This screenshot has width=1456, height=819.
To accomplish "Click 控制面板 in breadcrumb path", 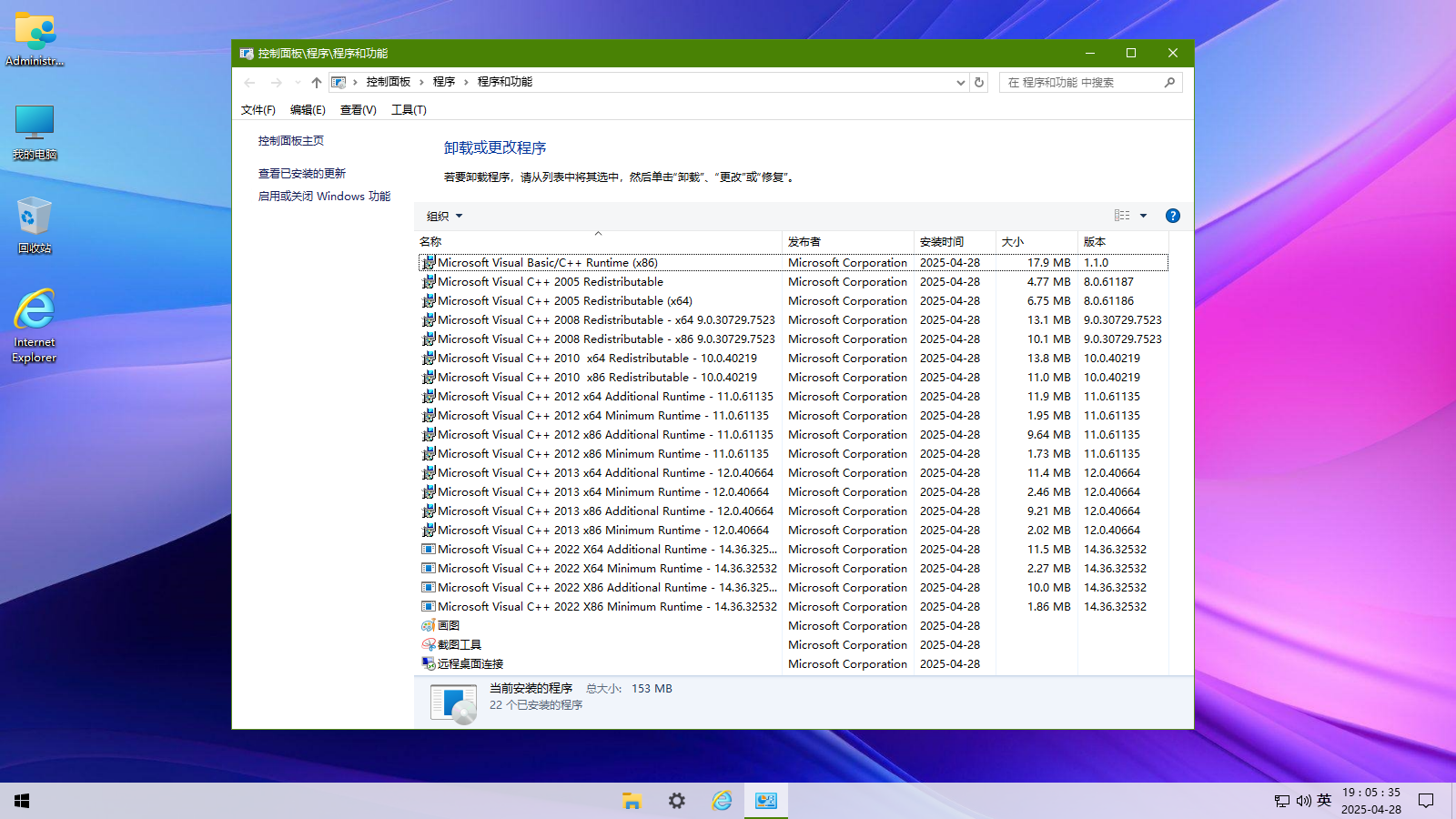I will [389, 82].
